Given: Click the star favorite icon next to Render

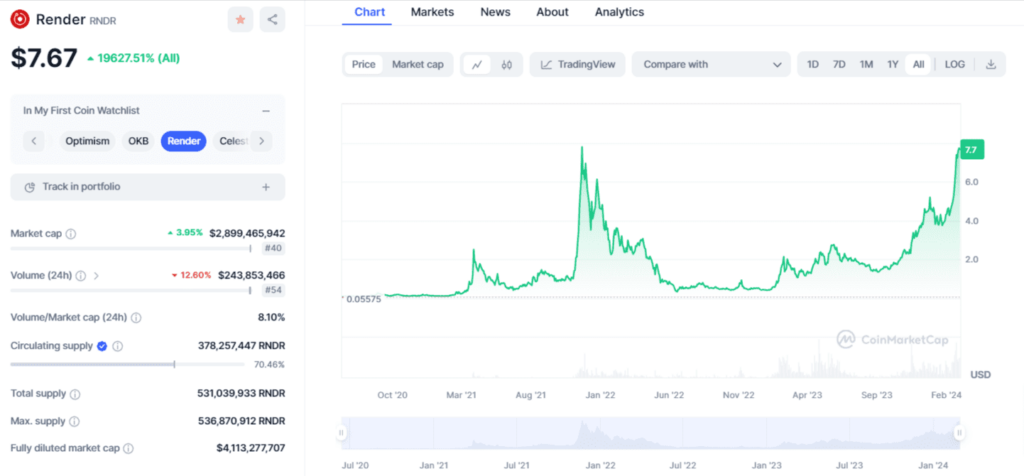Looking at the screenshot, I should tap(240, 19).
